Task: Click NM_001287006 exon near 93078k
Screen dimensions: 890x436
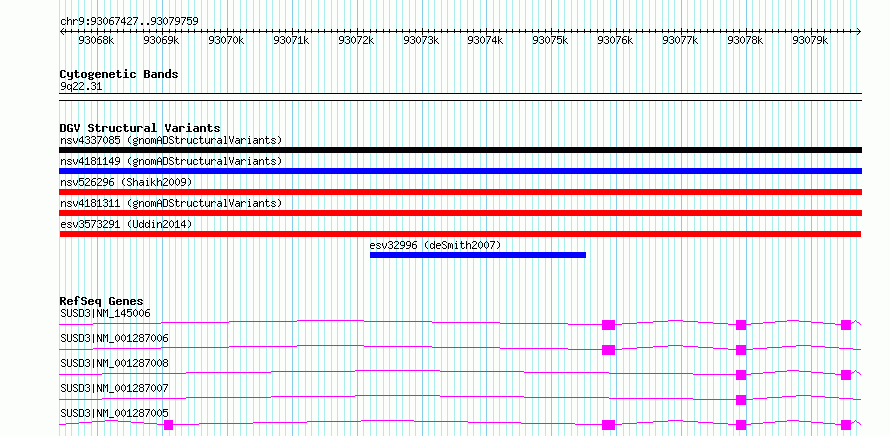Action: [741, 350]
